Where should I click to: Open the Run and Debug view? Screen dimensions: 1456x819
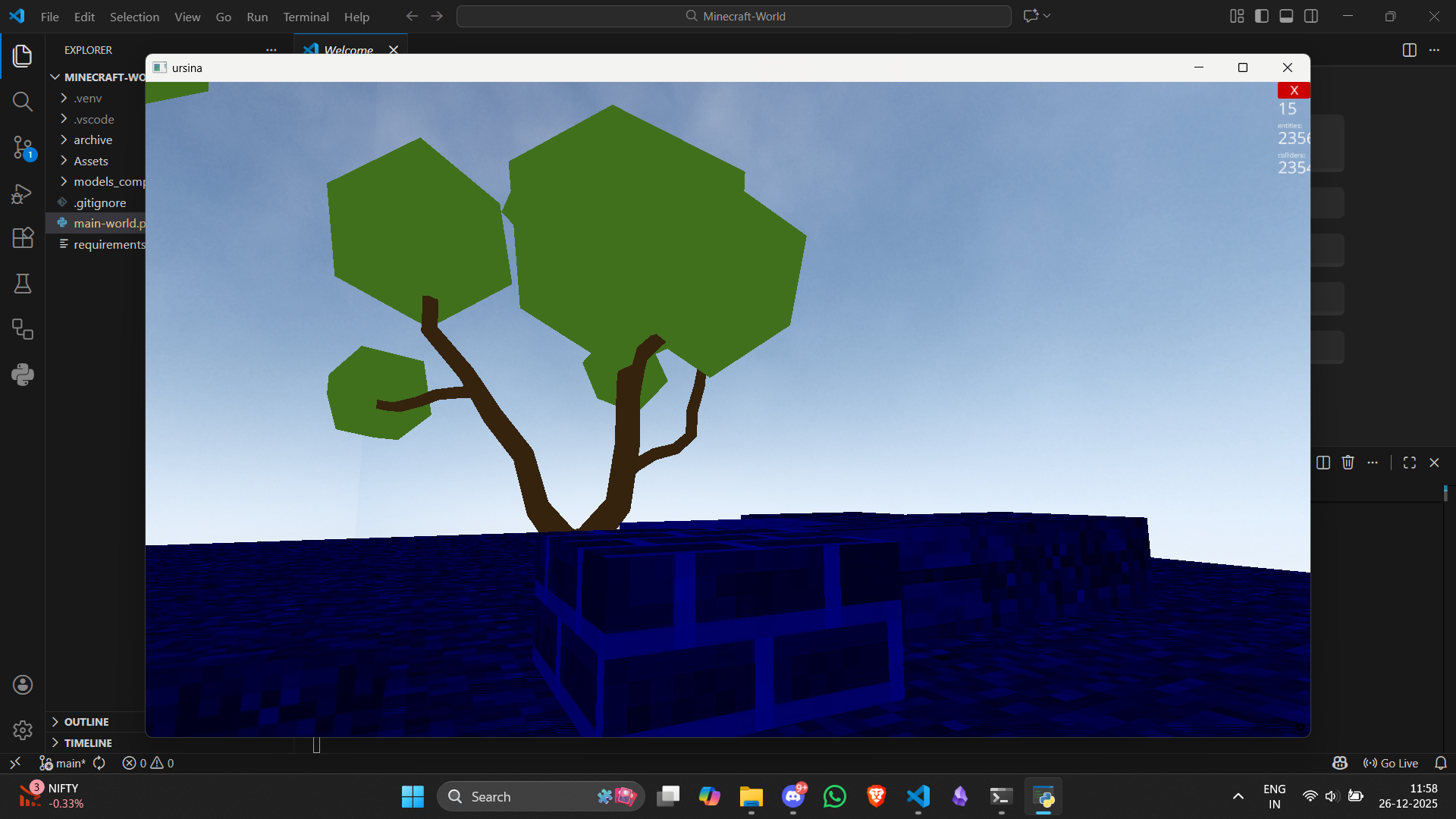pos(23,193)
